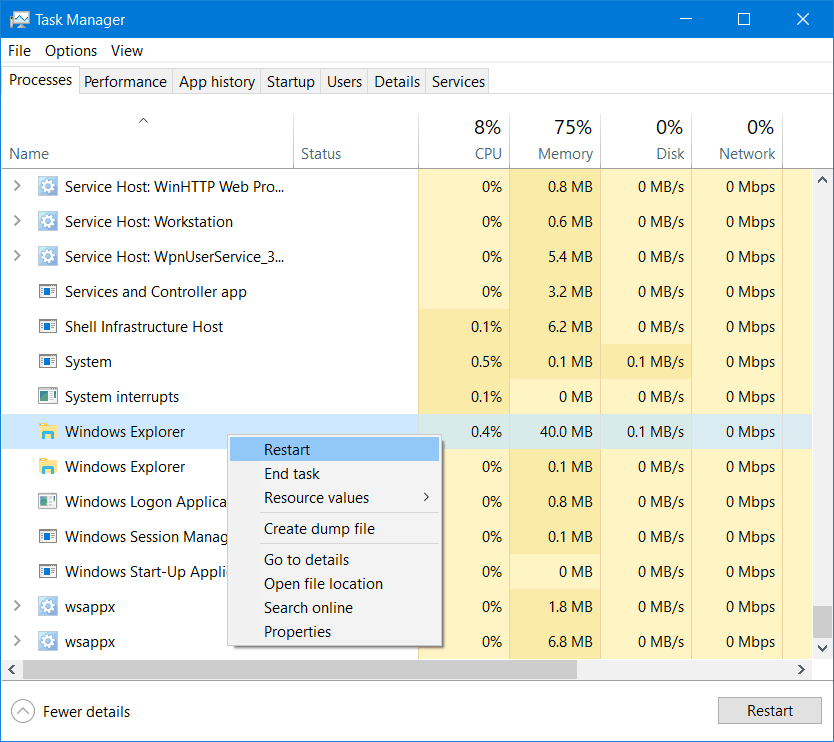Click the horizontal scrollbar left arrow
The height and width of the screenshot is (742, 834).
pyautogui.click(x=12, y=670)
